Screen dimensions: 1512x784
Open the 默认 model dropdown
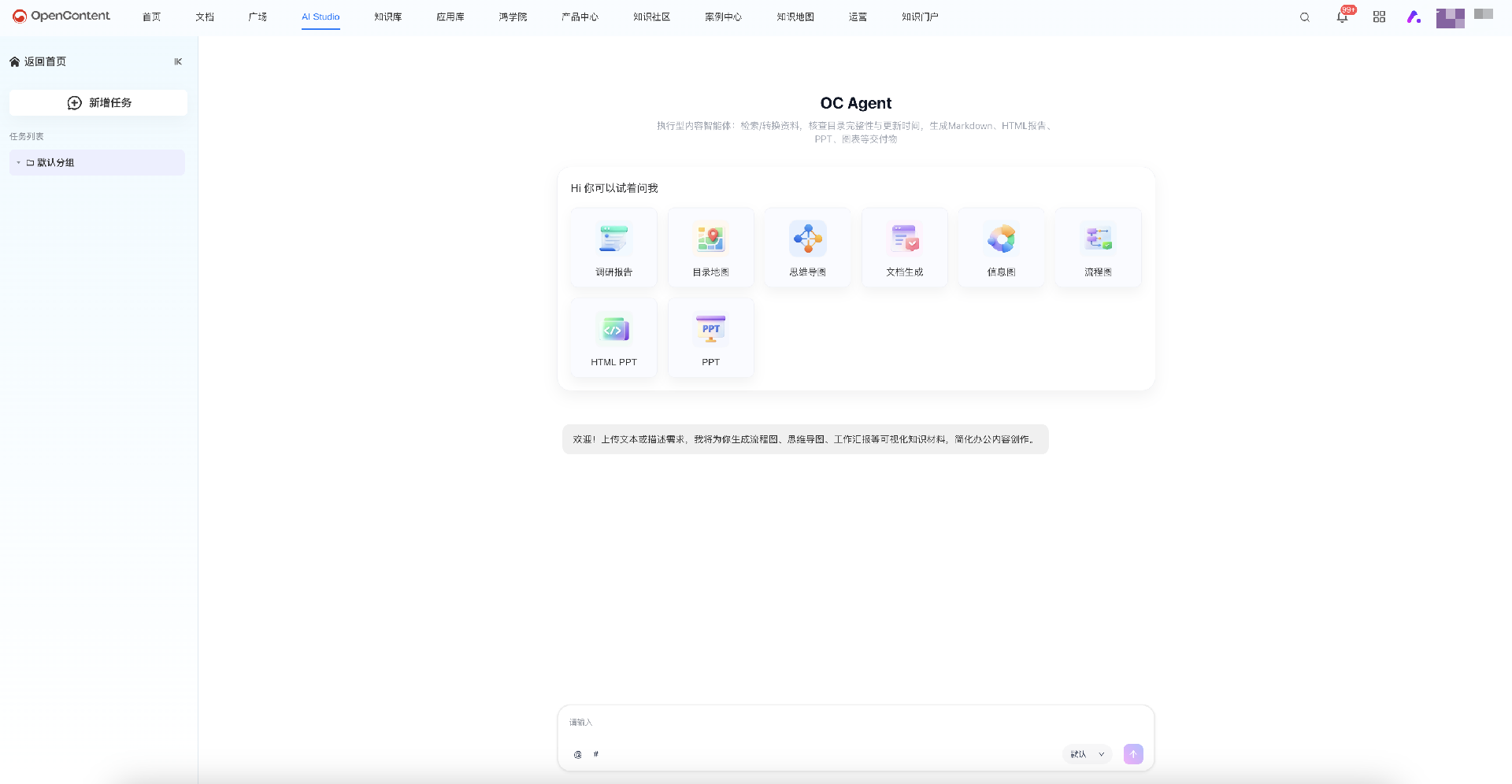[1087, 754]
